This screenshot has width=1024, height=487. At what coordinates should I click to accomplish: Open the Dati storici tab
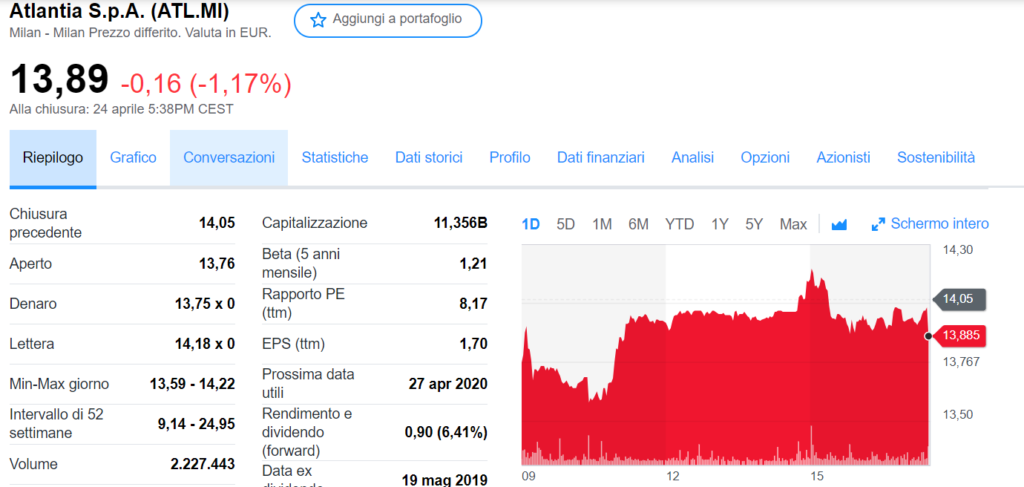pos(429,158)
